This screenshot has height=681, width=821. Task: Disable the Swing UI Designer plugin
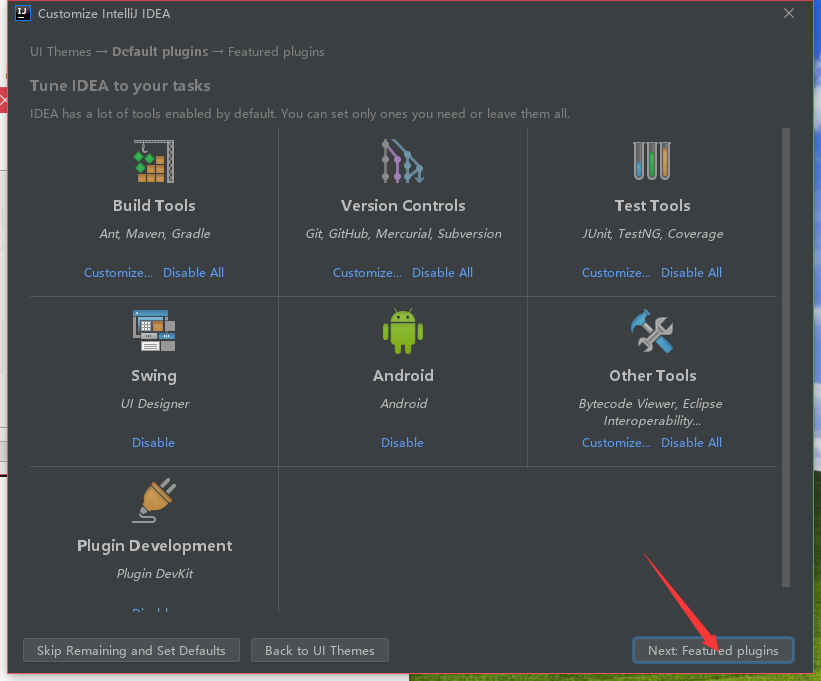pos(153,443)
